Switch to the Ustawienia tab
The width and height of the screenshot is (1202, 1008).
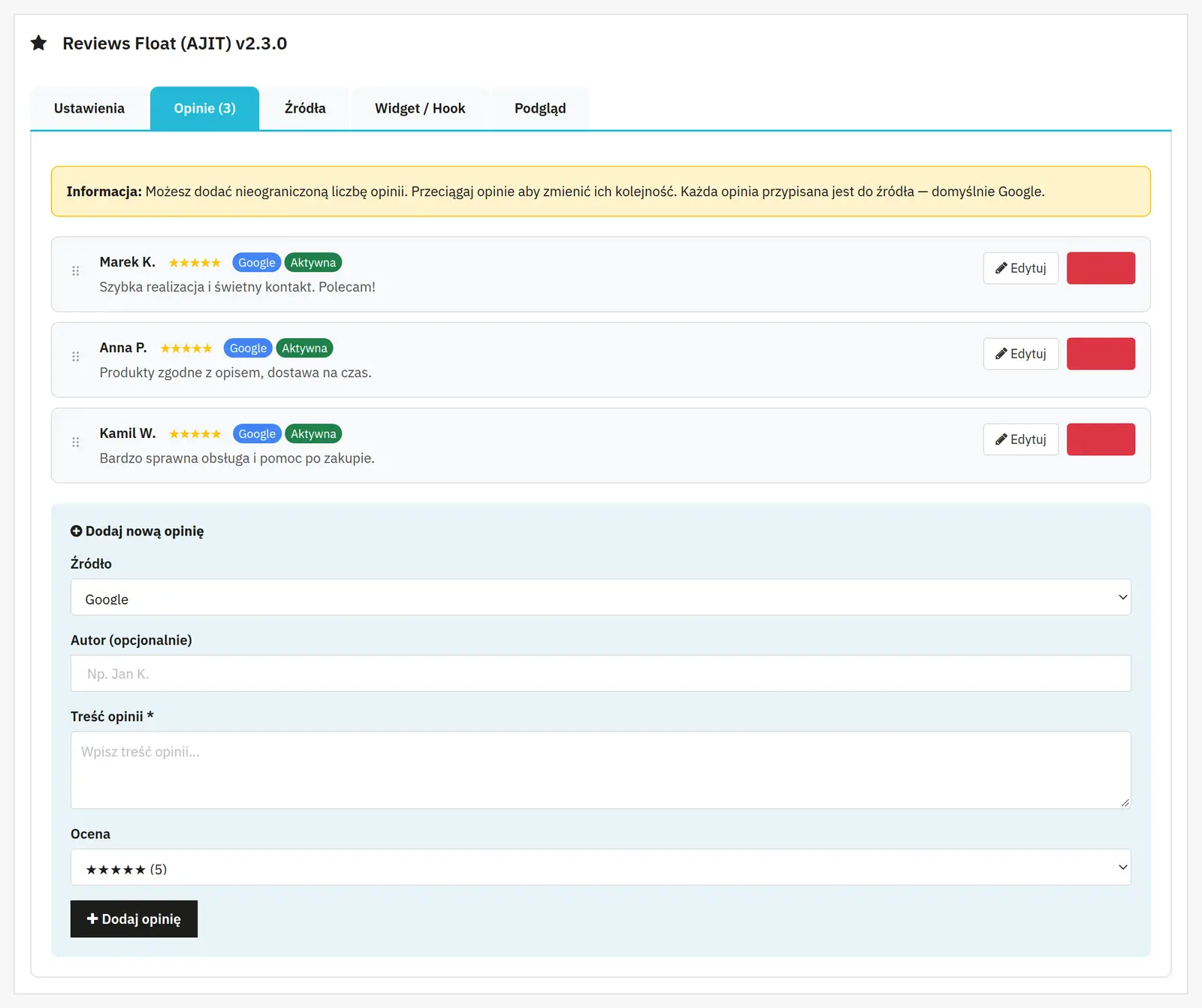coord(89,108)
